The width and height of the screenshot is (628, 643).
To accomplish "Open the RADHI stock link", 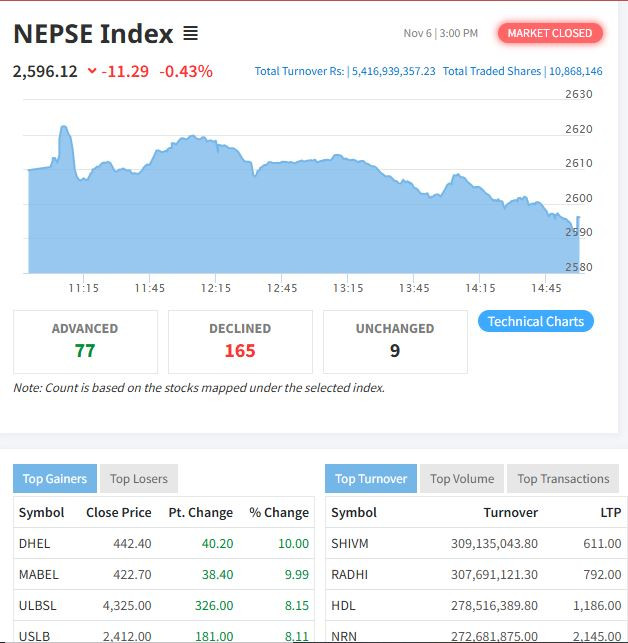I will click(349, 574).
